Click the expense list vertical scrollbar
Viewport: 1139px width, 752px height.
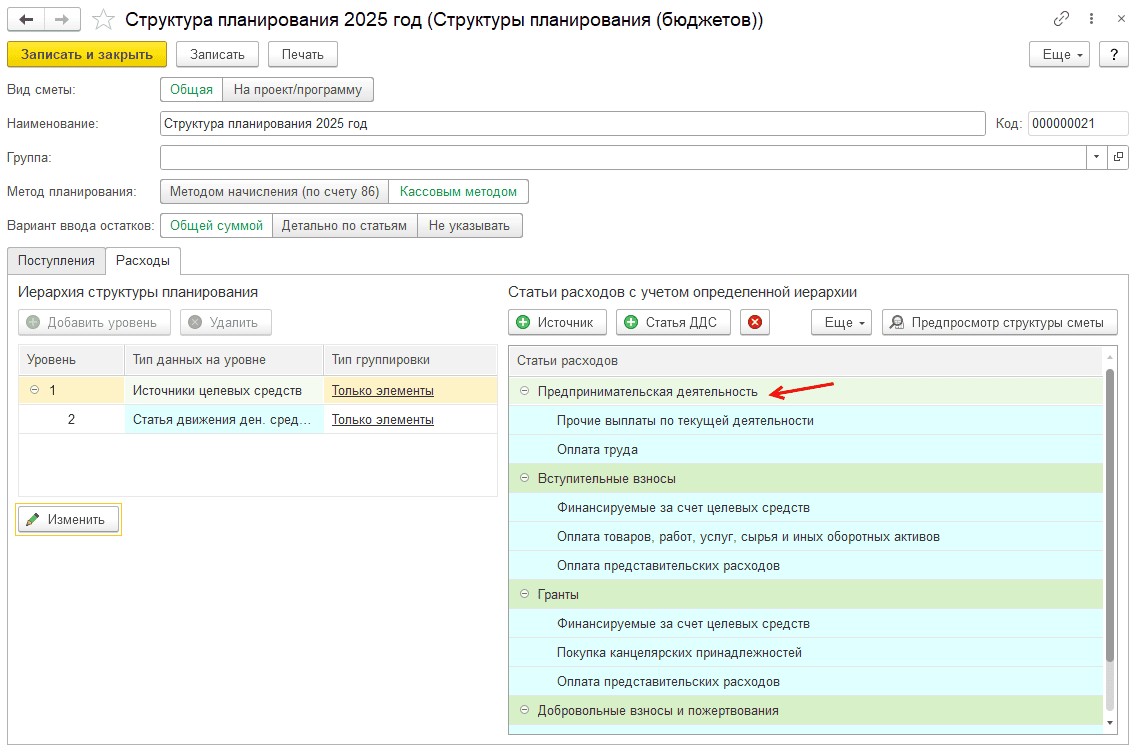tap(1110, 515)
